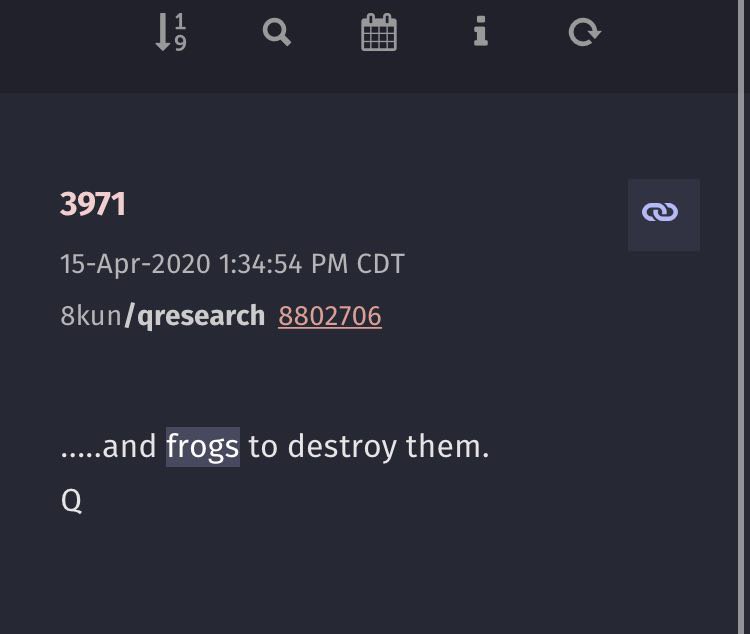The image size is (750, 634).
Task: Click the vertical scrollbar at right edge
Action: pos(744,317)
